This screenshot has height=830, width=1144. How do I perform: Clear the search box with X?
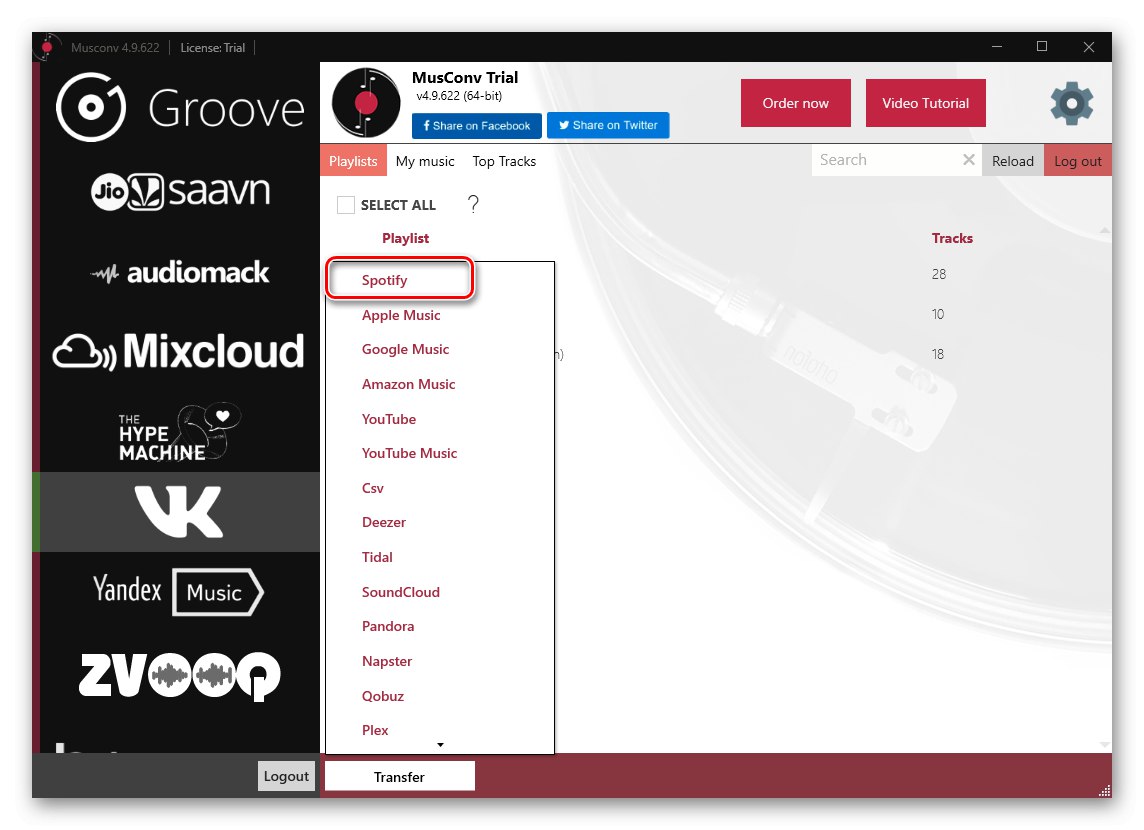coord(968,160)
